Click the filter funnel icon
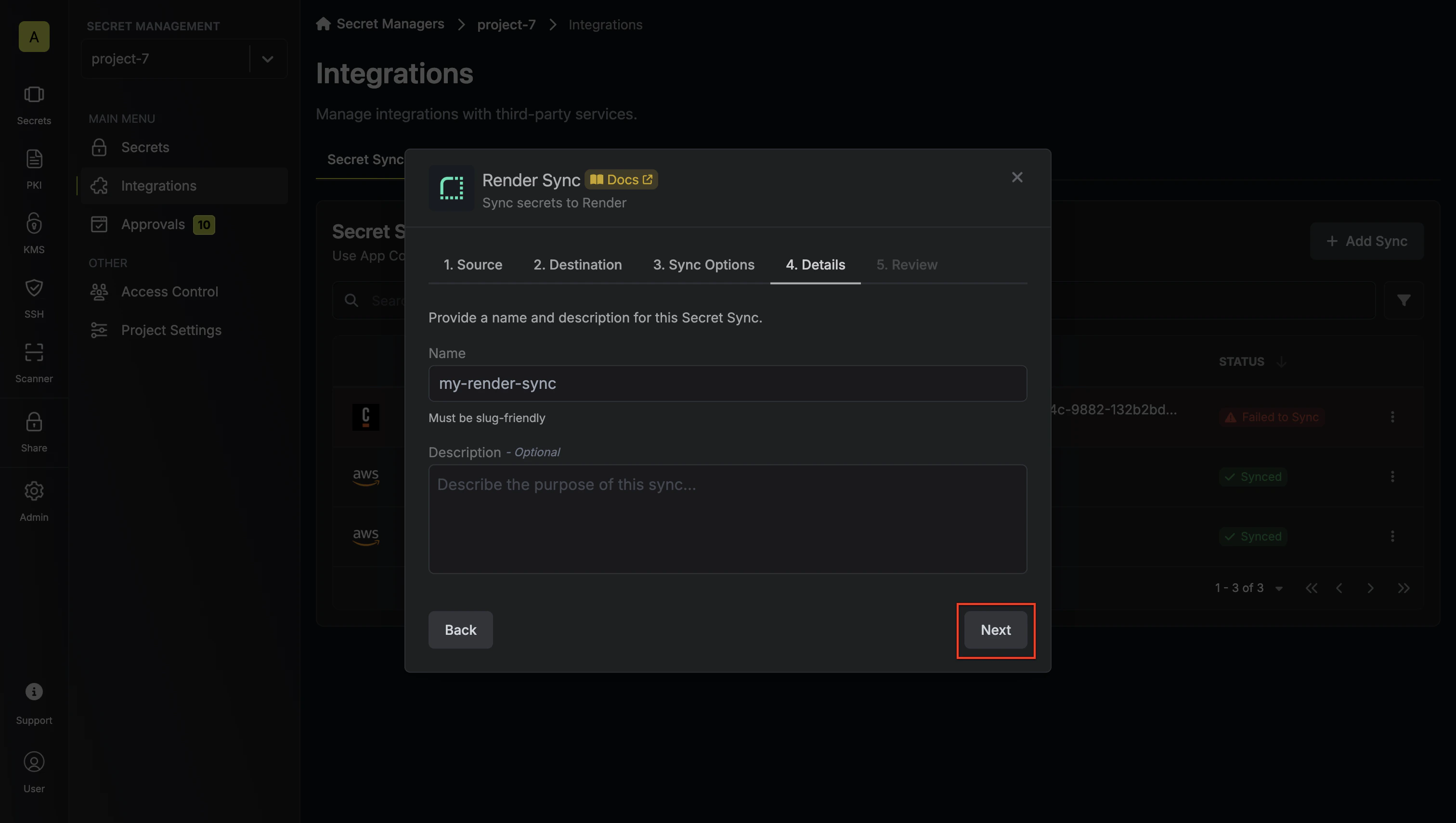1456x823 pixels. [1404, 300]
